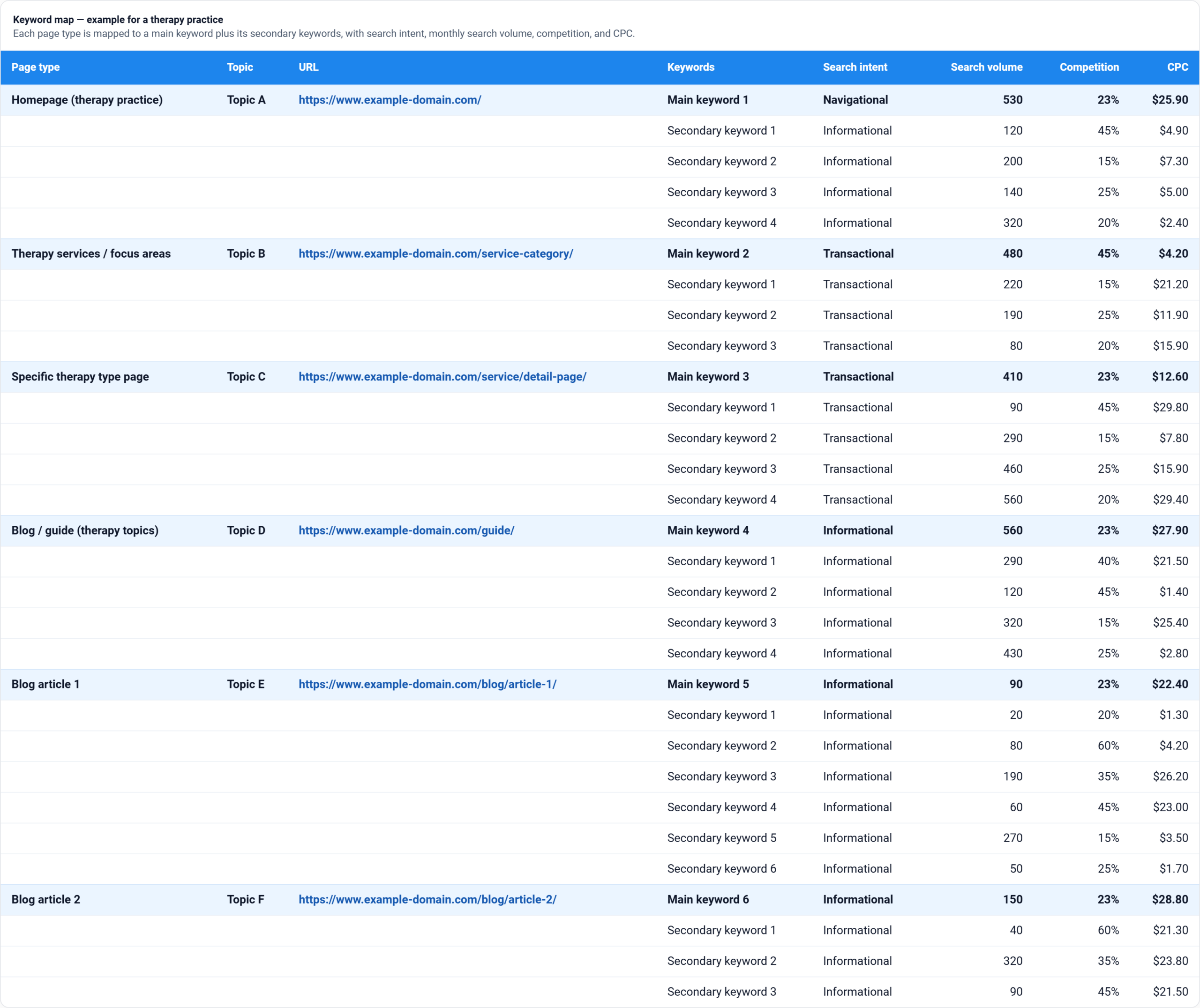Click the Keywords column header
1200x1008 pixels.
coord(691,67)
